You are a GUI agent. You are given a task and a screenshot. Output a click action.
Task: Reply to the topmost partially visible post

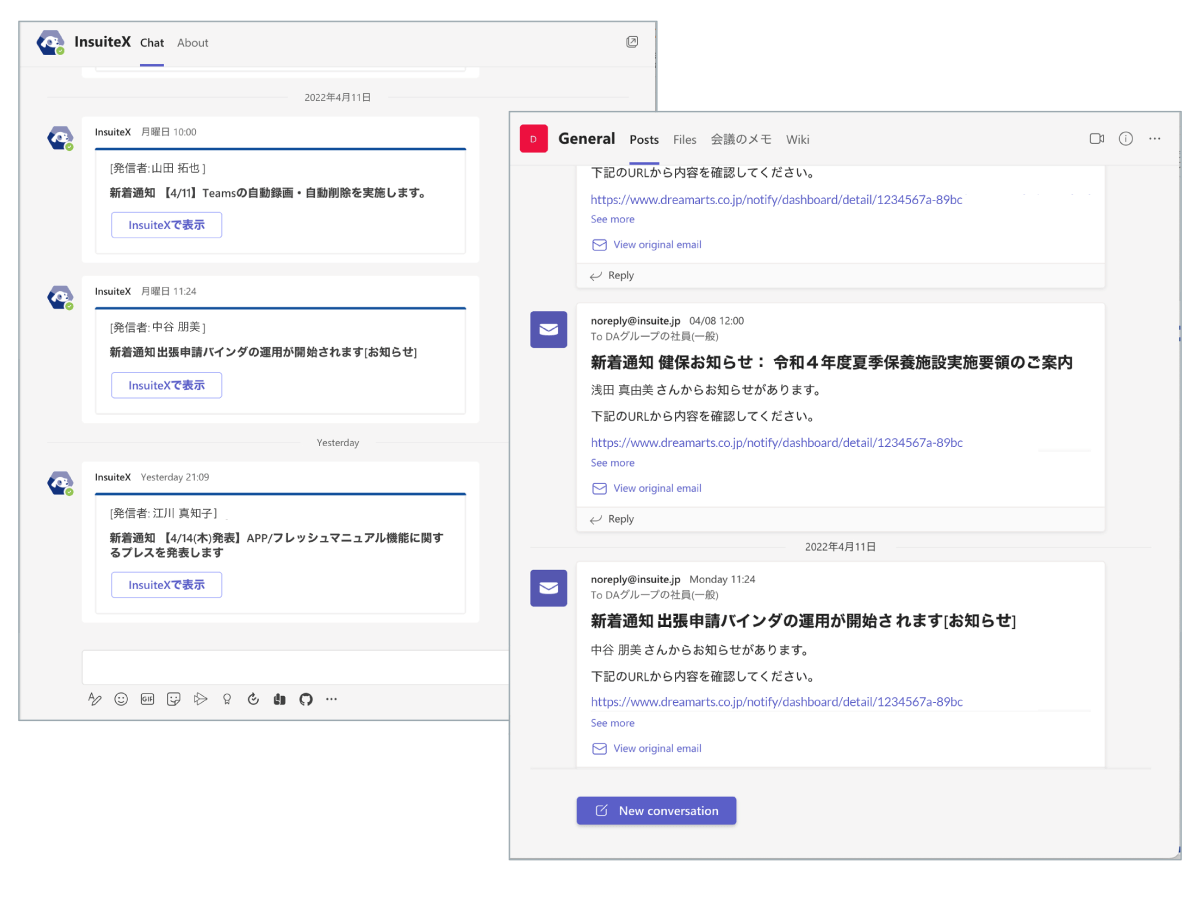click(x=612, y=275)
